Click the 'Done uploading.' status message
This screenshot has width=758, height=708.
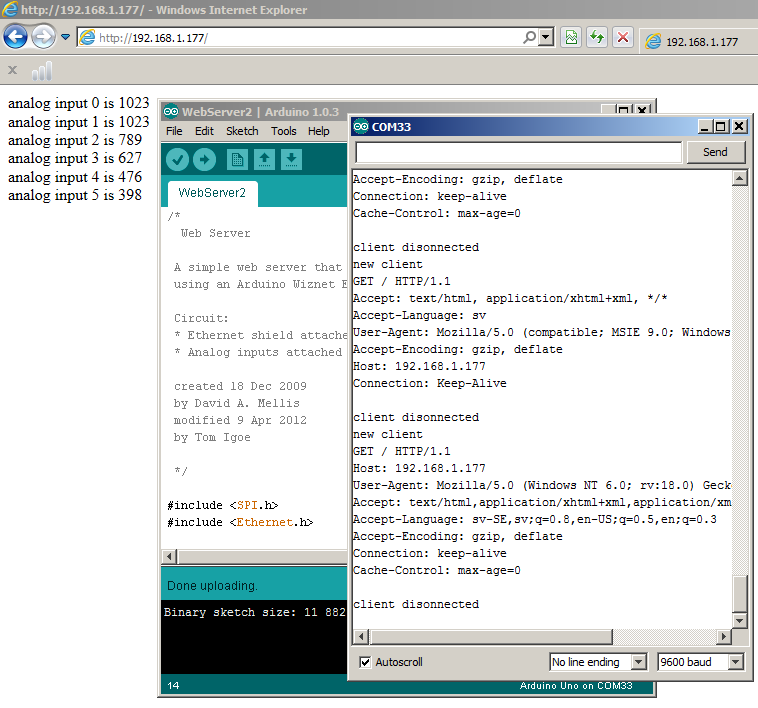(212, 586)
